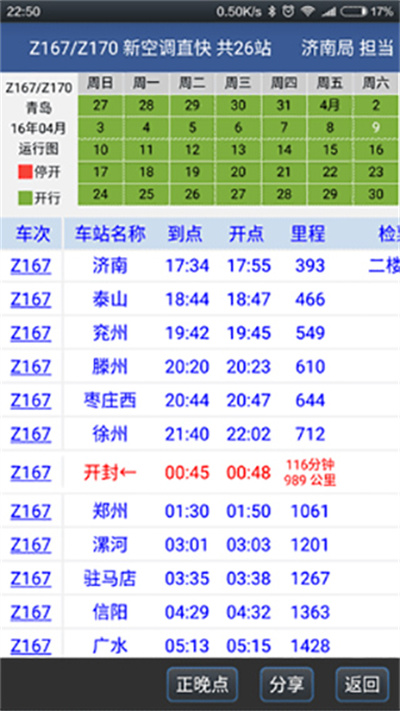The image size is (400, 711).
Task: Open Z167 link in 济南 row
Action: [x=31, y=266]
